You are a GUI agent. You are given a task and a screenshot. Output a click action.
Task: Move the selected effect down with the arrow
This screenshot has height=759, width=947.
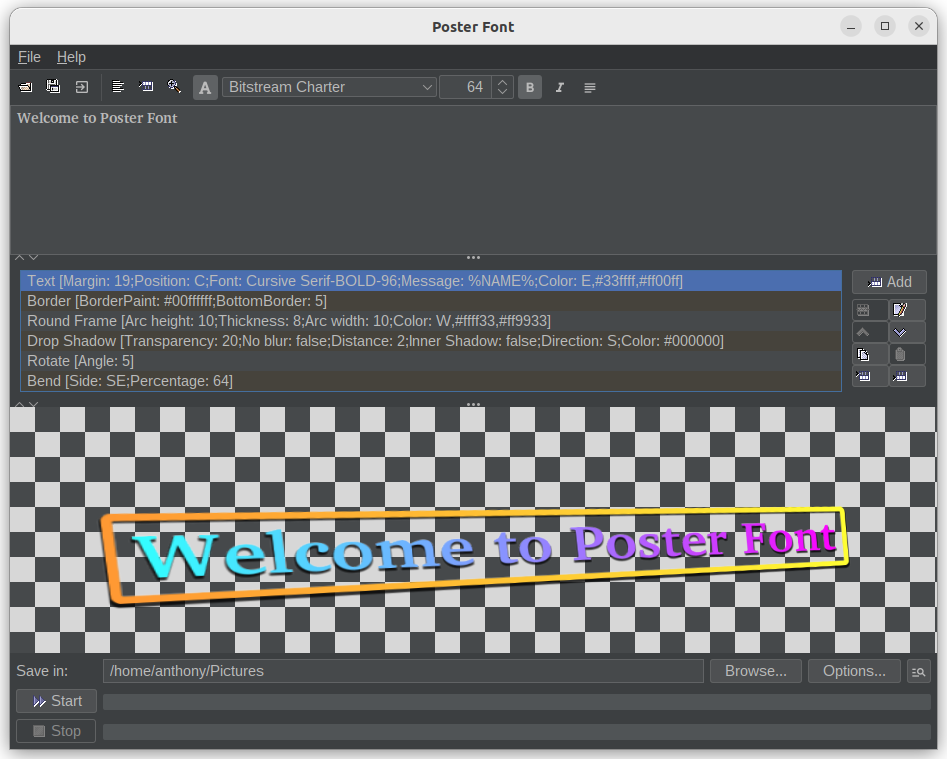[899, 332]
